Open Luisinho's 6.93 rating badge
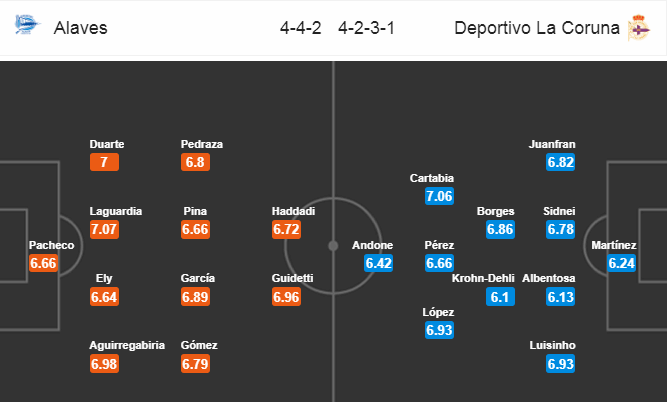The image size is (667, 402). (x=561, y=364)
